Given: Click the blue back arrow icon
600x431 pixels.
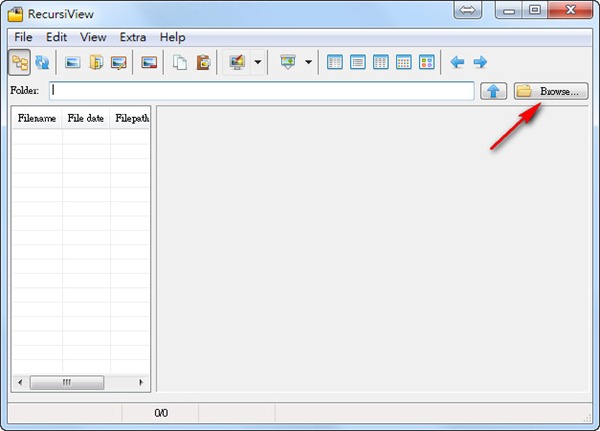Looking at the screenshot, I should [x=457, y=62].
